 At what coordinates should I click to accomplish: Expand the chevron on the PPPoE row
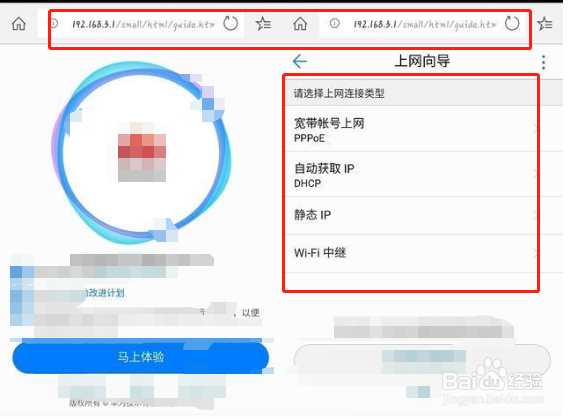535,129
